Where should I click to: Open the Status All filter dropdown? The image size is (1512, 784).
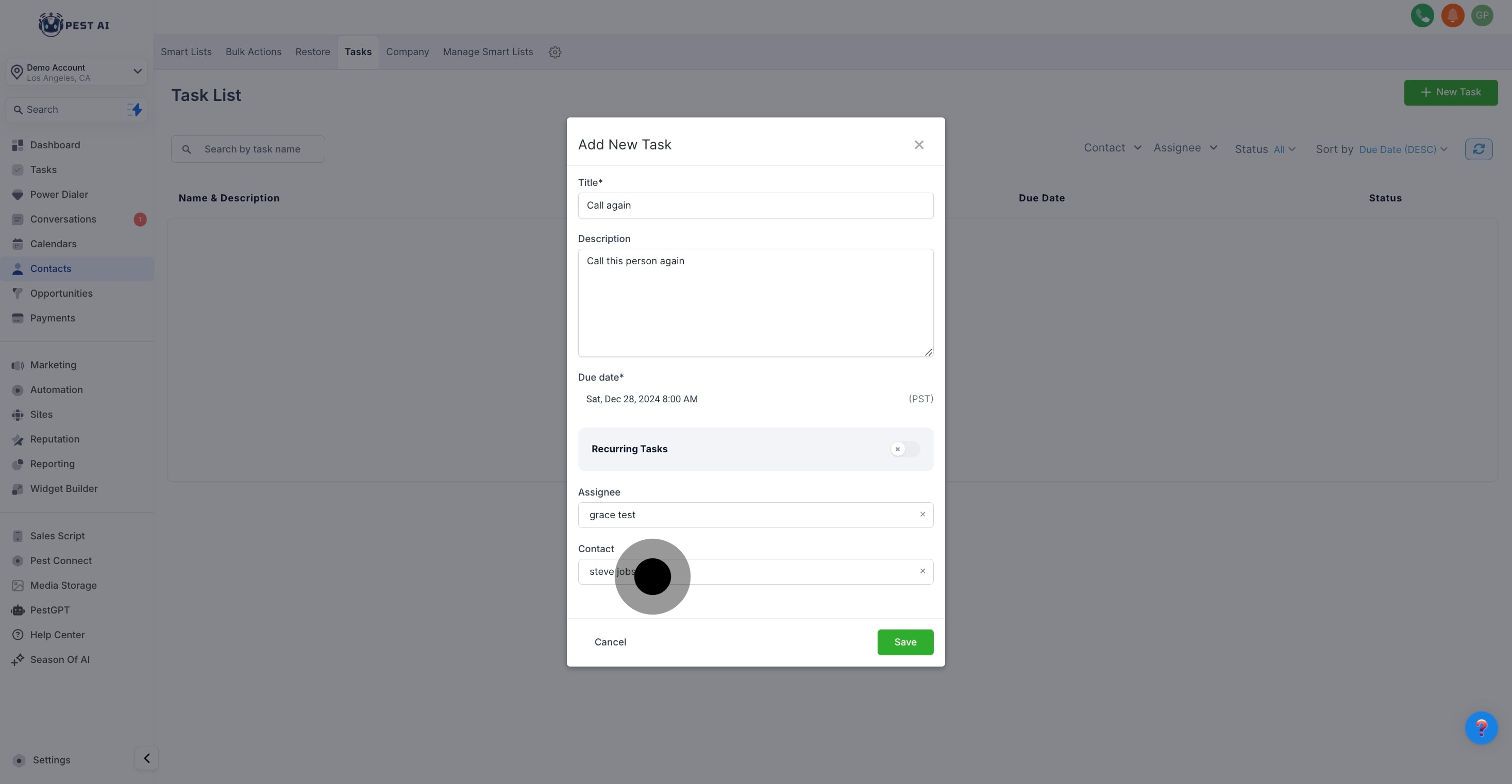(x=1284, y=150)
